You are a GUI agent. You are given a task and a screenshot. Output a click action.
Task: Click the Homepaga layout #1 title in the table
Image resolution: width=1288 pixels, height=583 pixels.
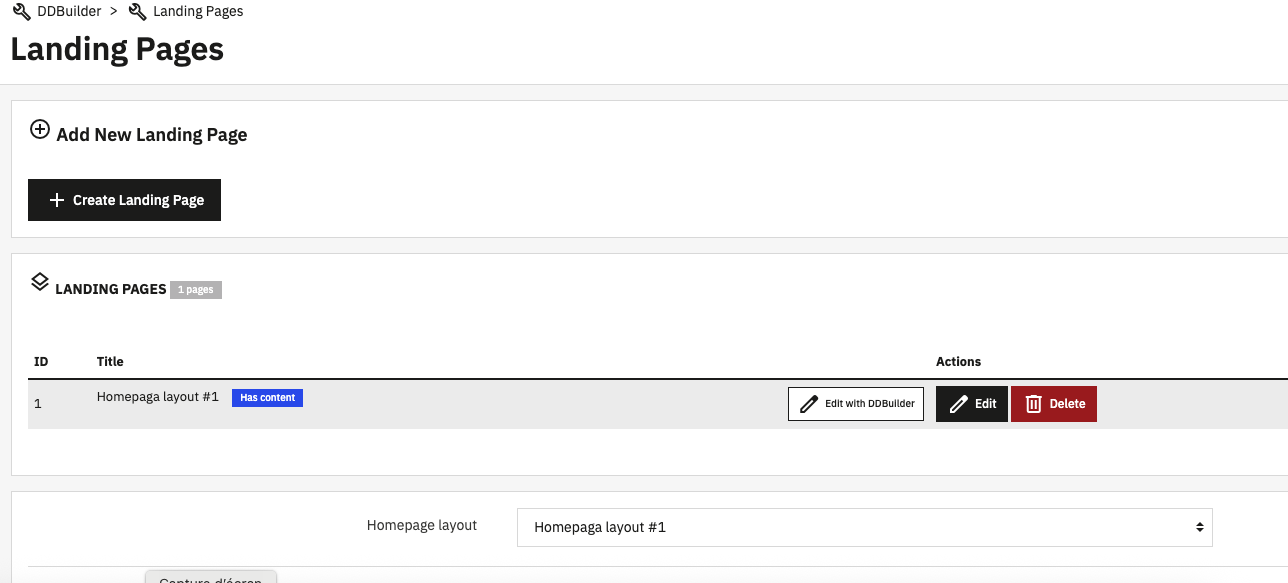coord(157,396)
